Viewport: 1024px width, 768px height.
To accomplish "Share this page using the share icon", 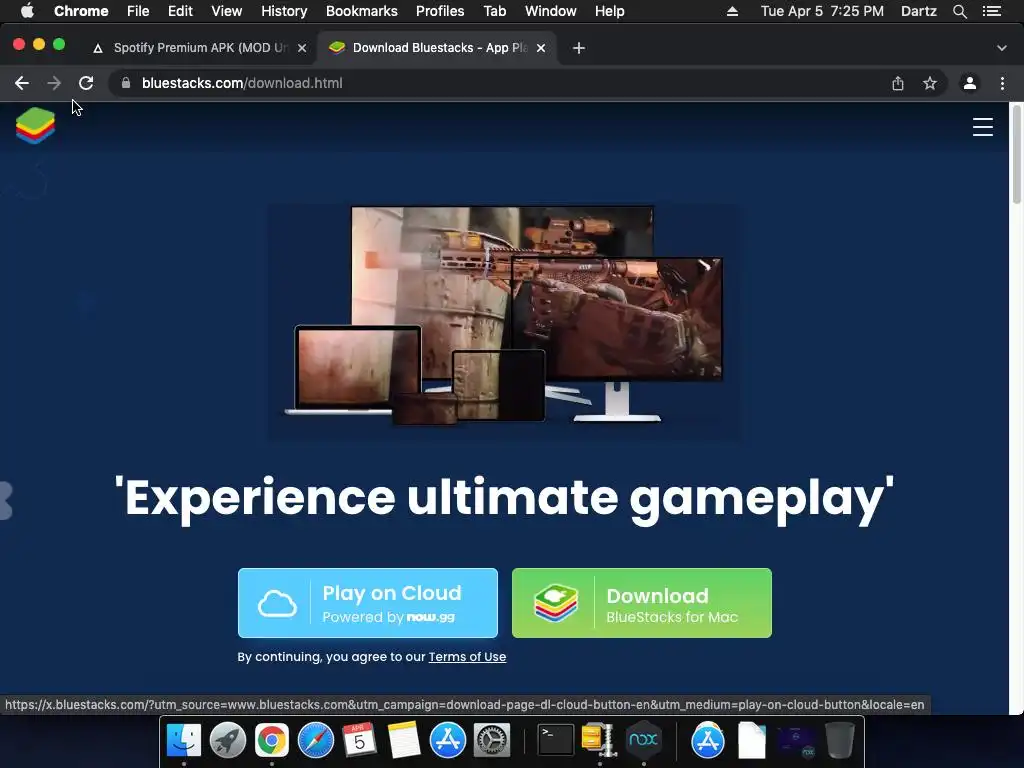I will [898, 83].
